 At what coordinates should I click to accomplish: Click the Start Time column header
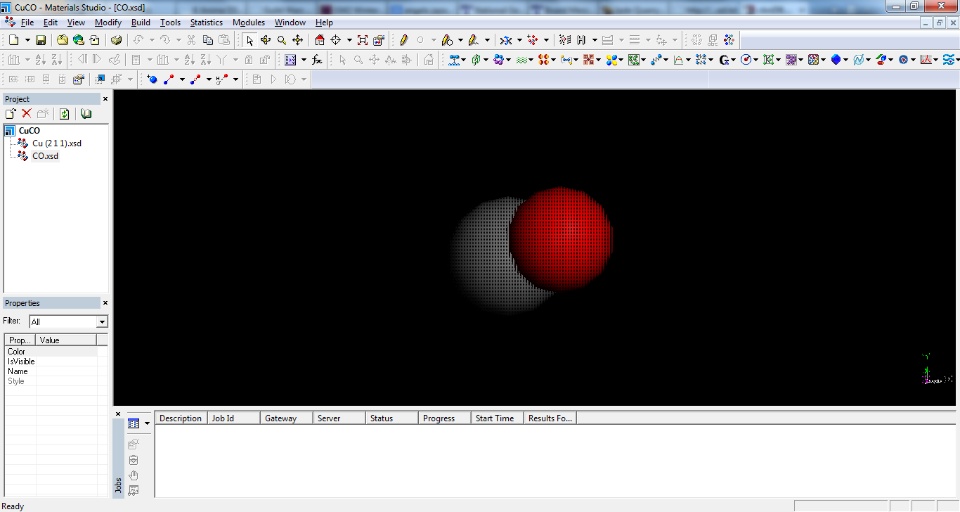coord(497,418)
